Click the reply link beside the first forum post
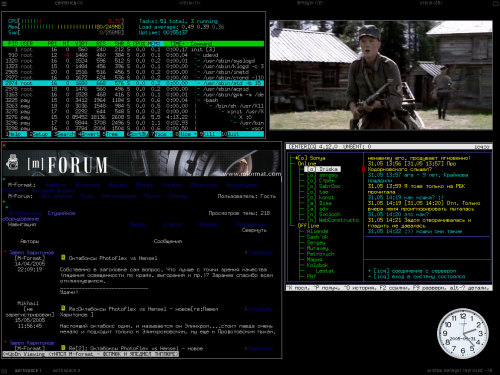The width and height of the screenshot is (500, 375). coord(259,253)
